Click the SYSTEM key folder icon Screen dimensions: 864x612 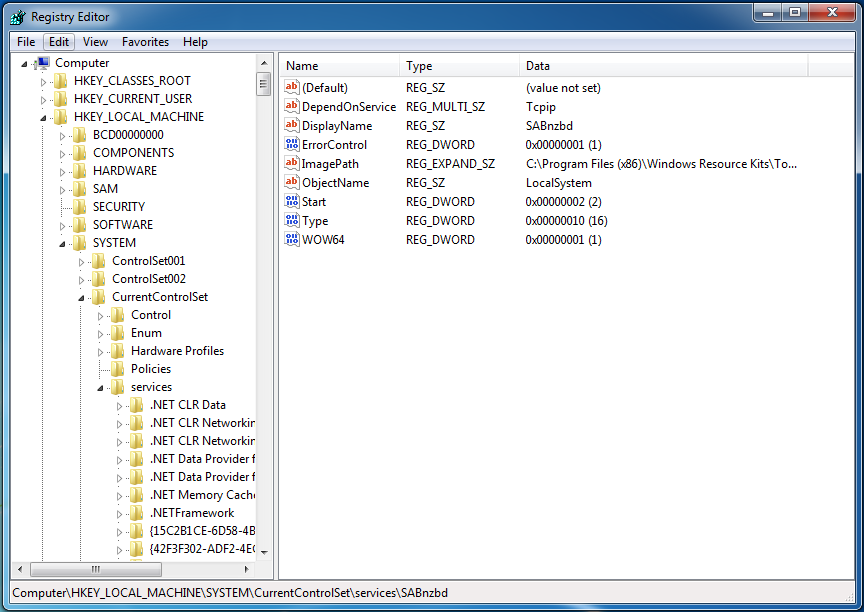tap(80, 243)
